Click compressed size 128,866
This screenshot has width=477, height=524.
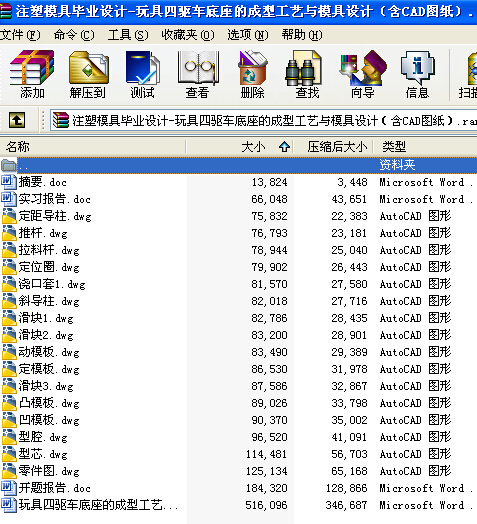(347, 488)
